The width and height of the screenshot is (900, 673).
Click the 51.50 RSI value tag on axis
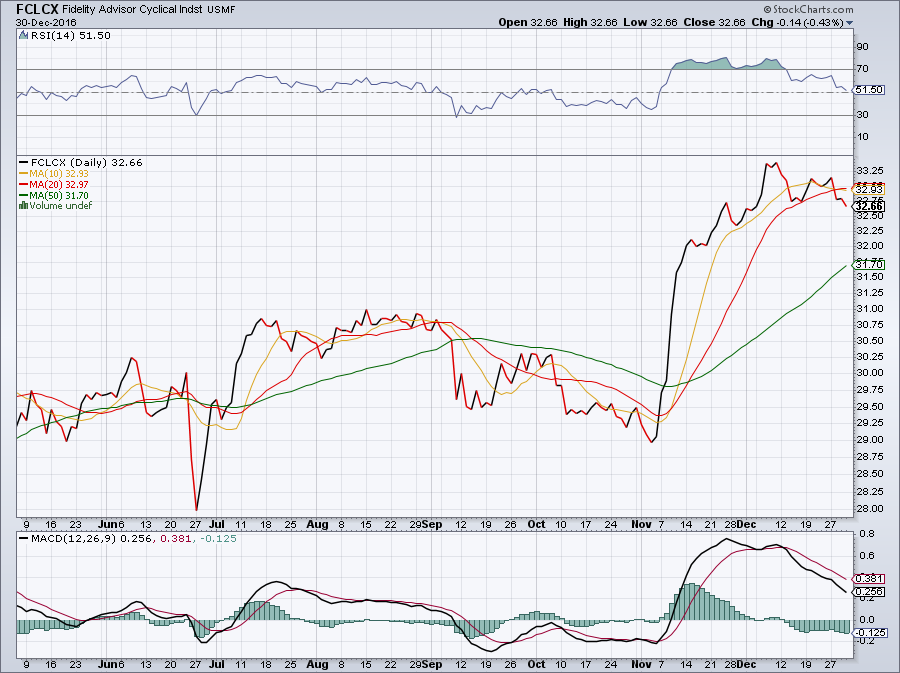click(x=868, y=90)
